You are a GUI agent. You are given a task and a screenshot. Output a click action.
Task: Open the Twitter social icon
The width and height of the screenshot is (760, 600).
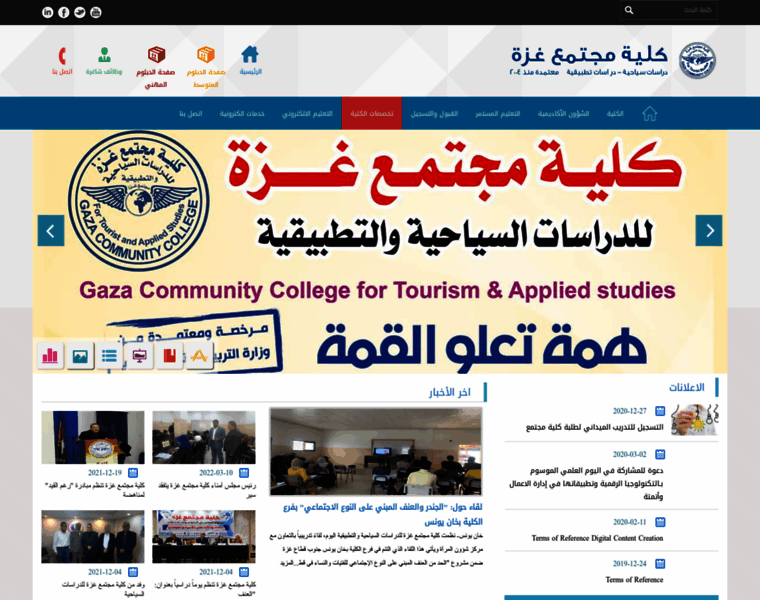[80, 12]
